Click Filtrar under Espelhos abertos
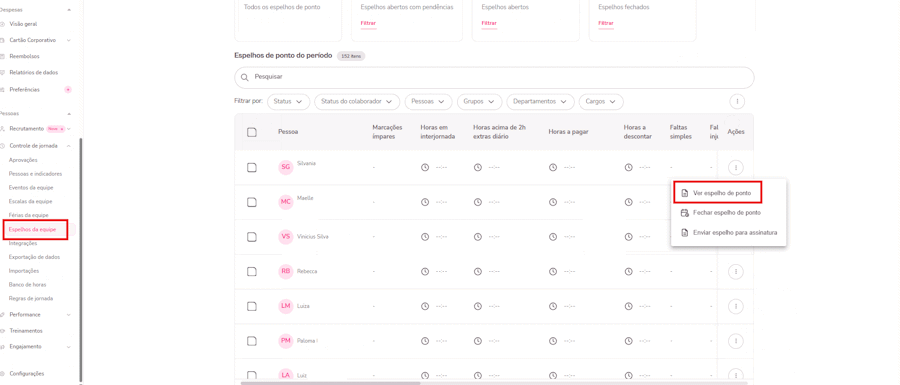This screenshot has height=385, width=900. pyautogui.click(x=488, y=24)
